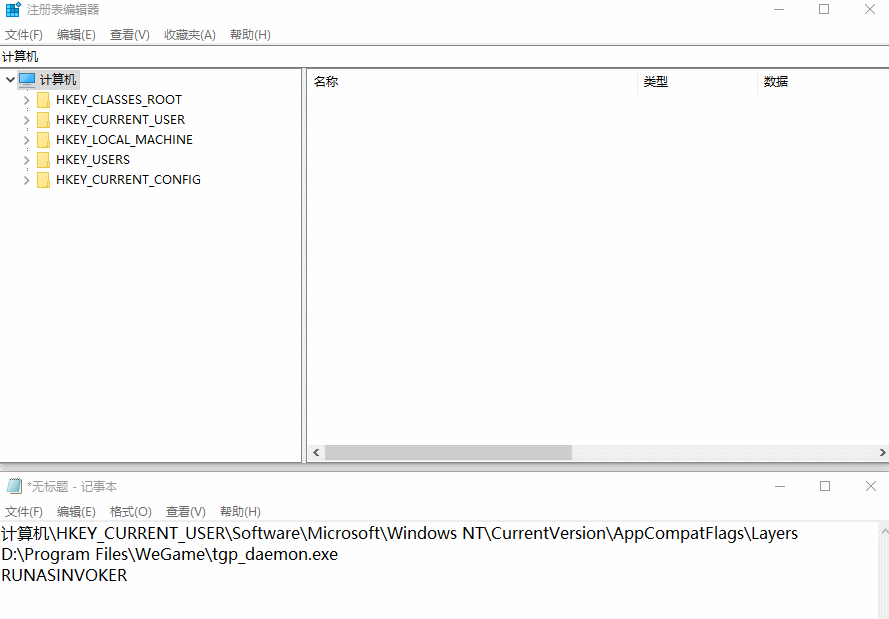
Task: Open the 收藏夹(A) menu
Action: 189,34
